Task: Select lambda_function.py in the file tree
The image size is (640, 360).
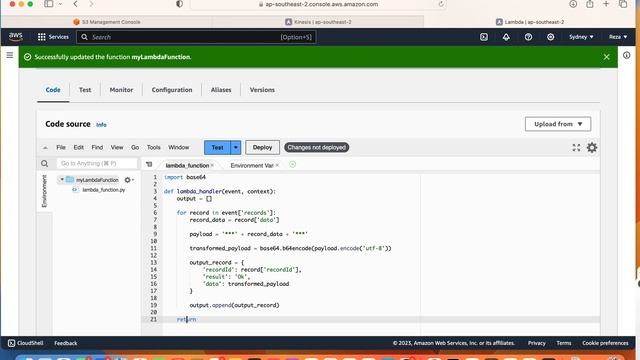Action: pyautogui.click(x=104, y=190)
